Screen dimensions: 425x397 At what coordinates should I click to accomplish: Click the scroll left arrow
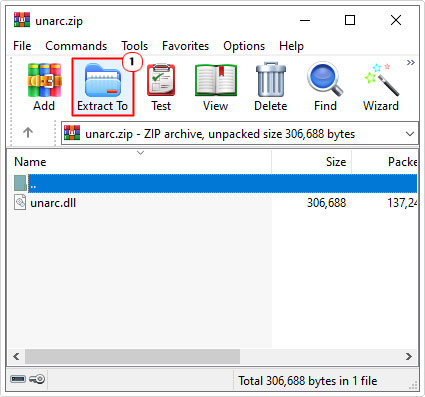pos(16,357)
